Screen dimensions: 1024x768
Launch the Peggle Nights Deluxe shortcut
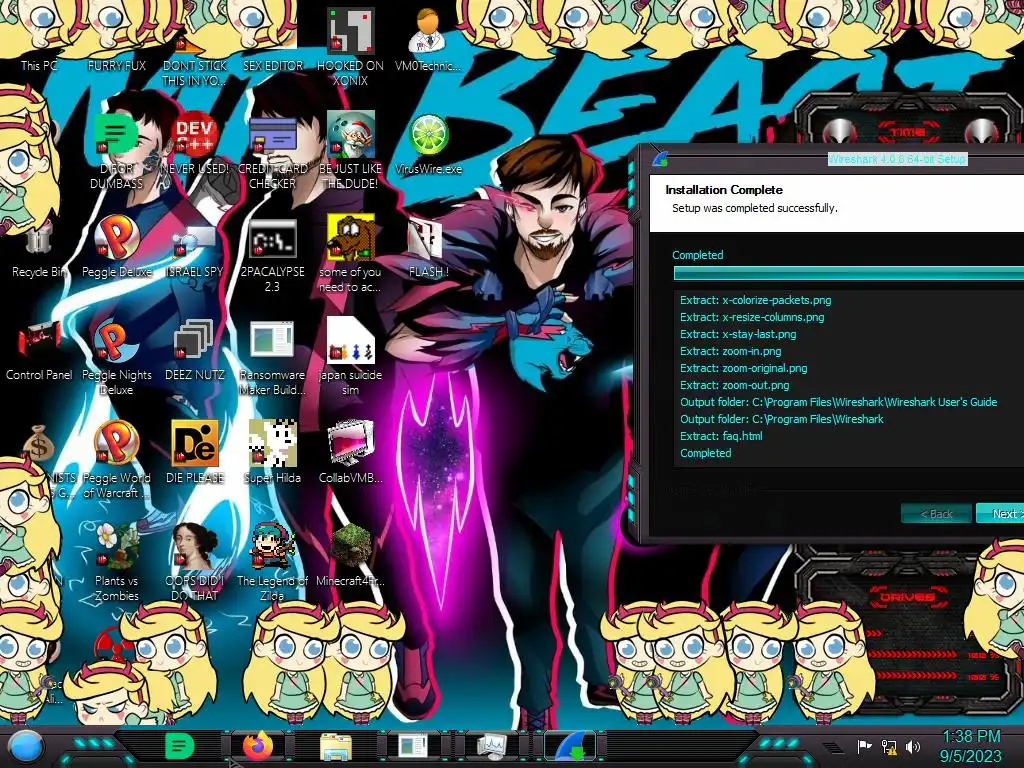117,340
